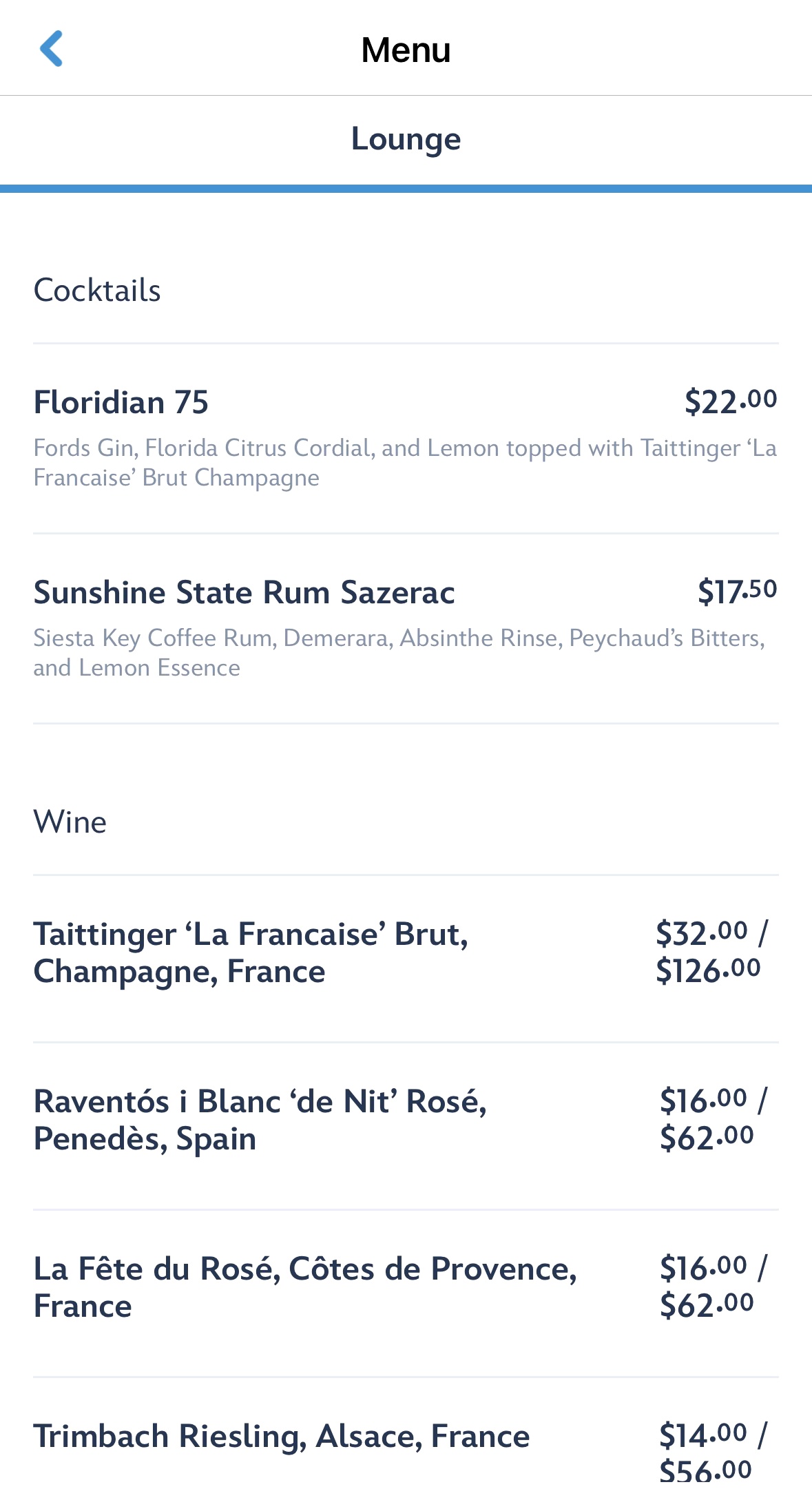Tap the Floridian 75 ingredients description

tap(405, 462)
